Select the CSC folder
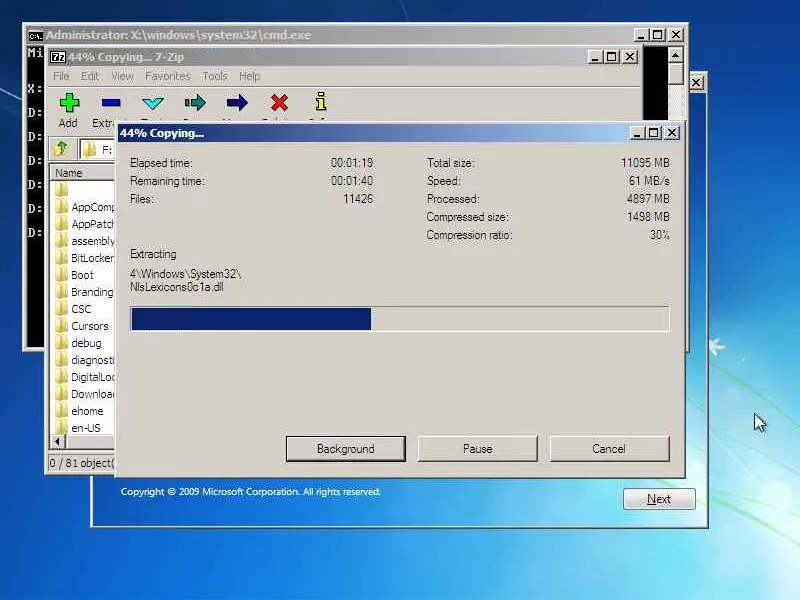The width and height of the screenshot is (800, 600). click(x=73, y=309)
